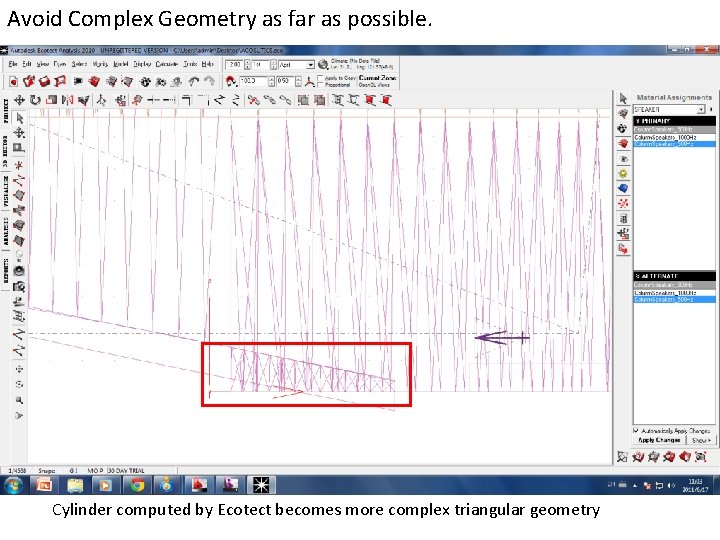Click the Show > button
Screen dimensions: 720x540
(x=701, y=440)
